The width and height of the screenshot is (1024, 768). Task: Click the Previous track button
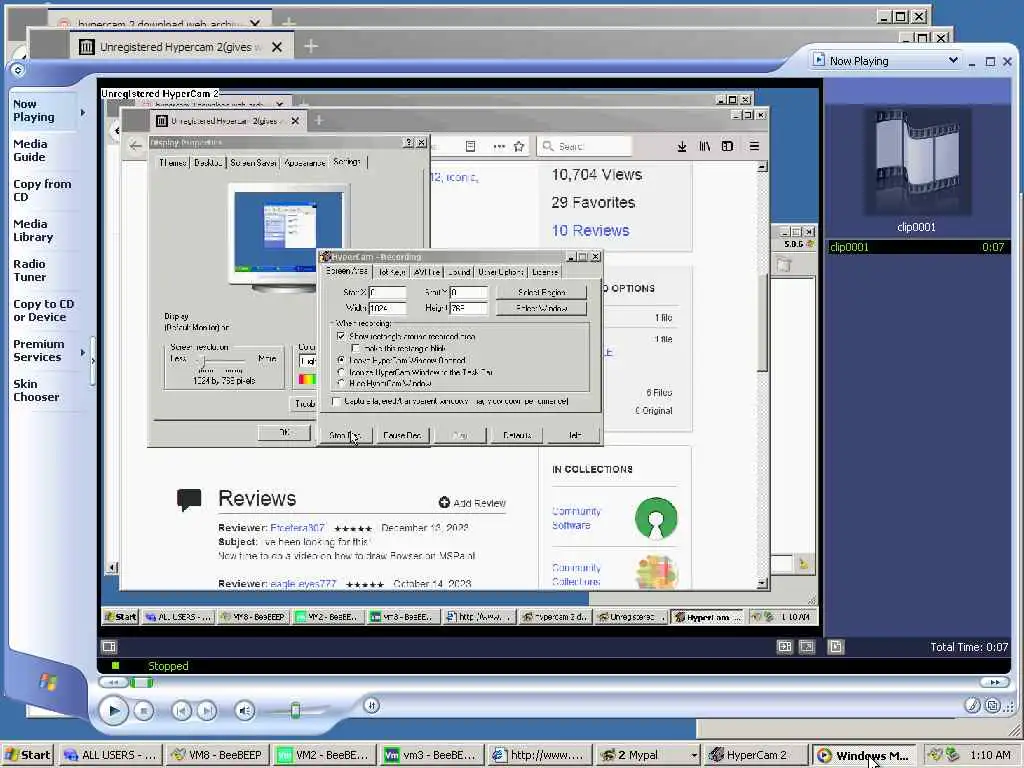[182, 711]
